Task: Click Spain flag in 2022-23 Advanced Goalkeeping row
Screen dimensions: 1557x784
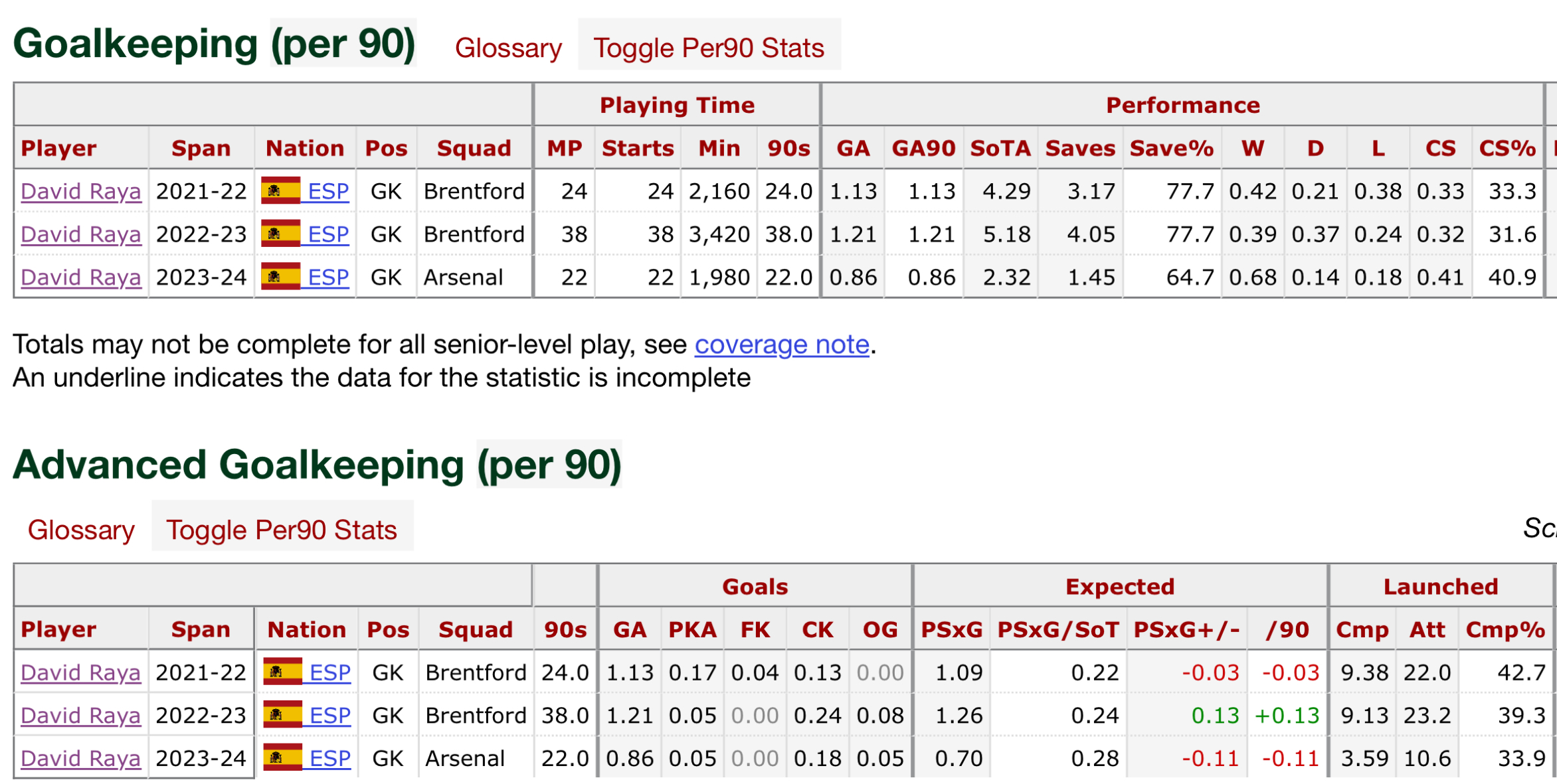Action: pos(282,714)
